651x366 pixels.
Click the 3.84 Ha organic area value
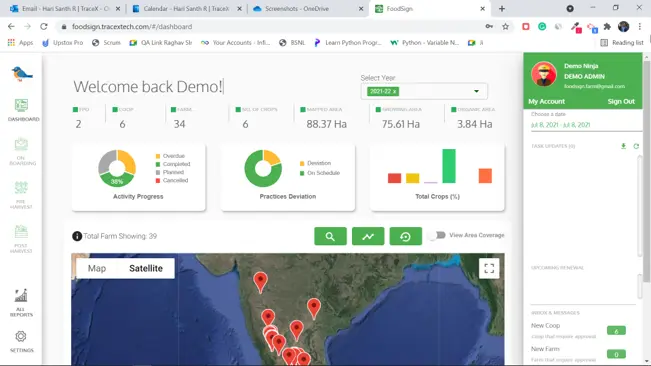tap(475, 124)
